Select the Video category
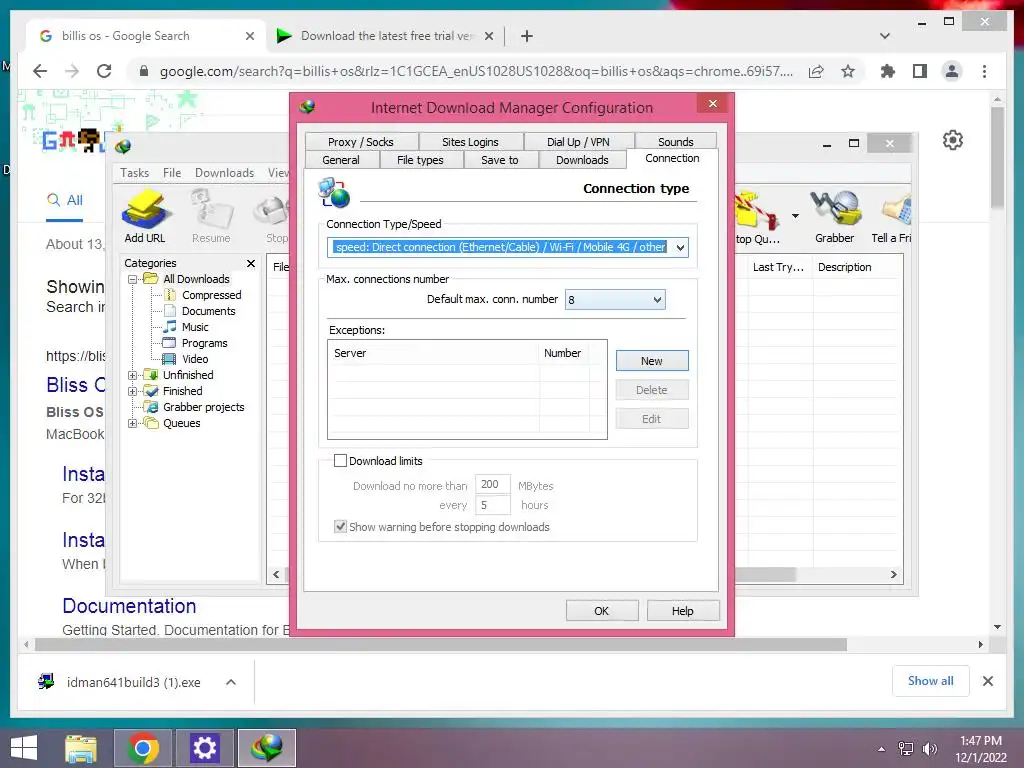This screenshot has height=768, width=1024. tap(195, 359)
